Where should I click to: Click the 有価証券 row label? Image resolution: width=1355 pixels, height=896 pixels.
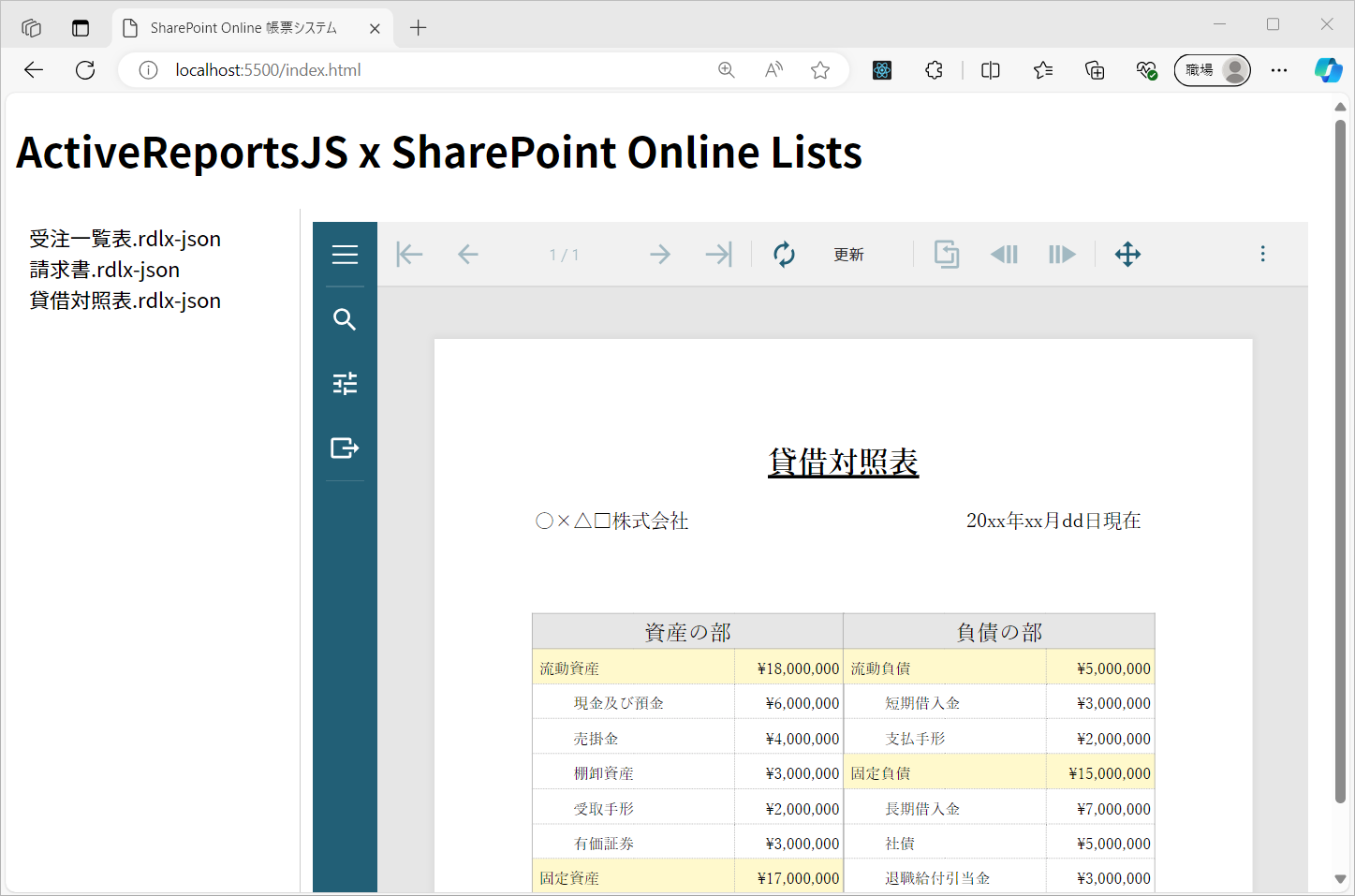click(604, 844)
